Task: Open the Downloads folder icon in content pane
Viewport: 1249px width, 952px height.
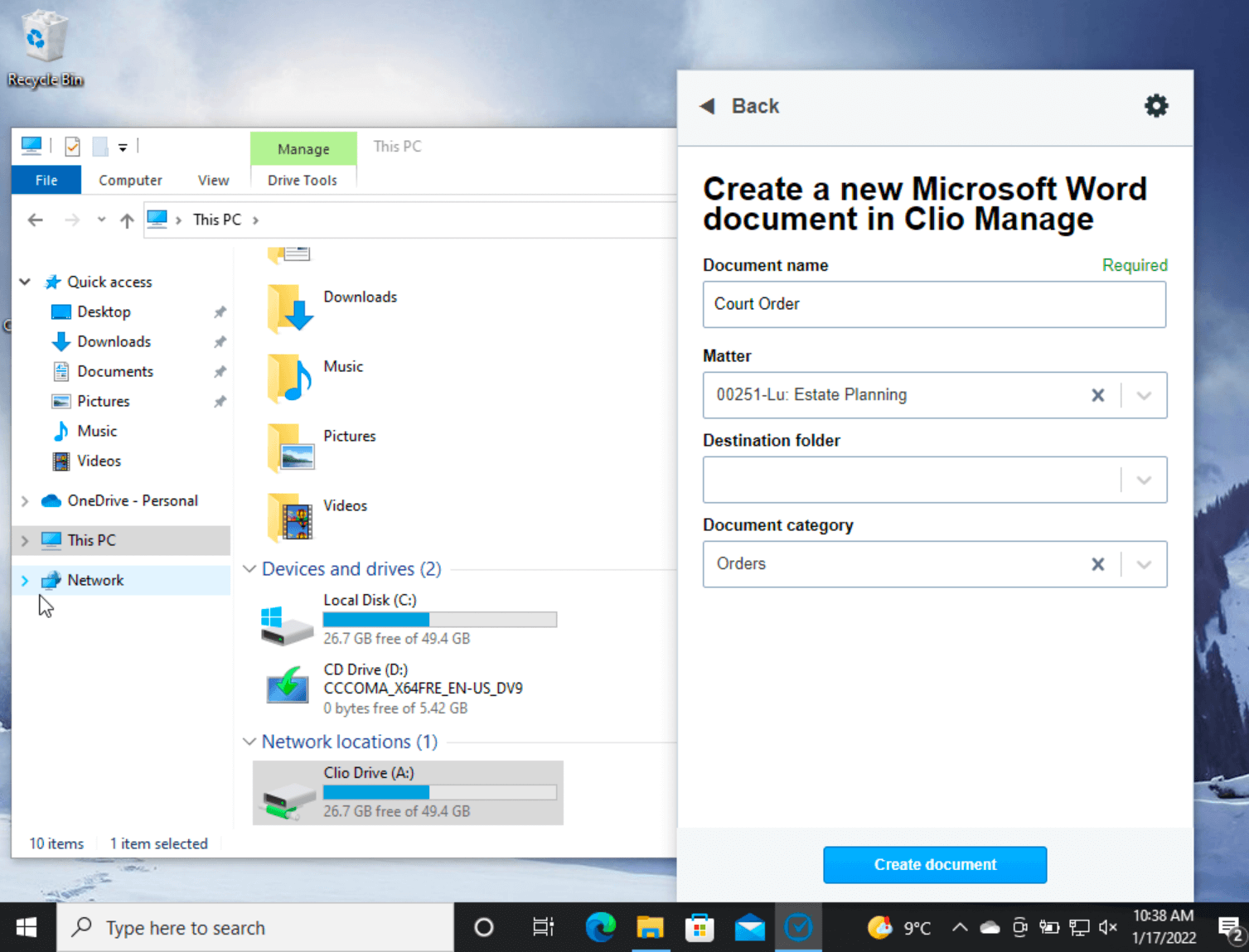Action: (x=290, y=308)
